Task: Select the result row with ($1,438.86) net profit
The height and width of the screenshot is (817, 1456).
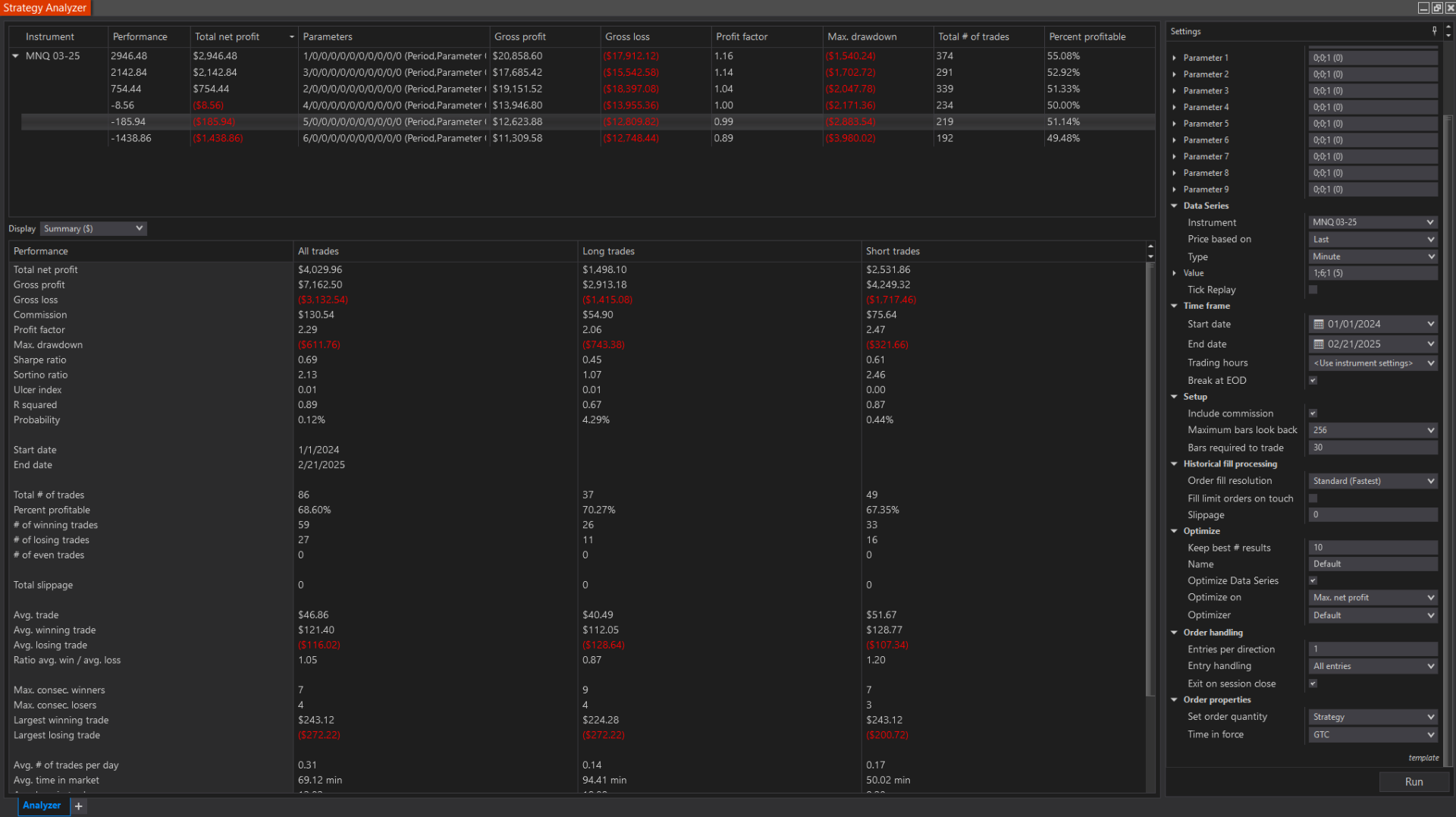Action: (588, 138)
